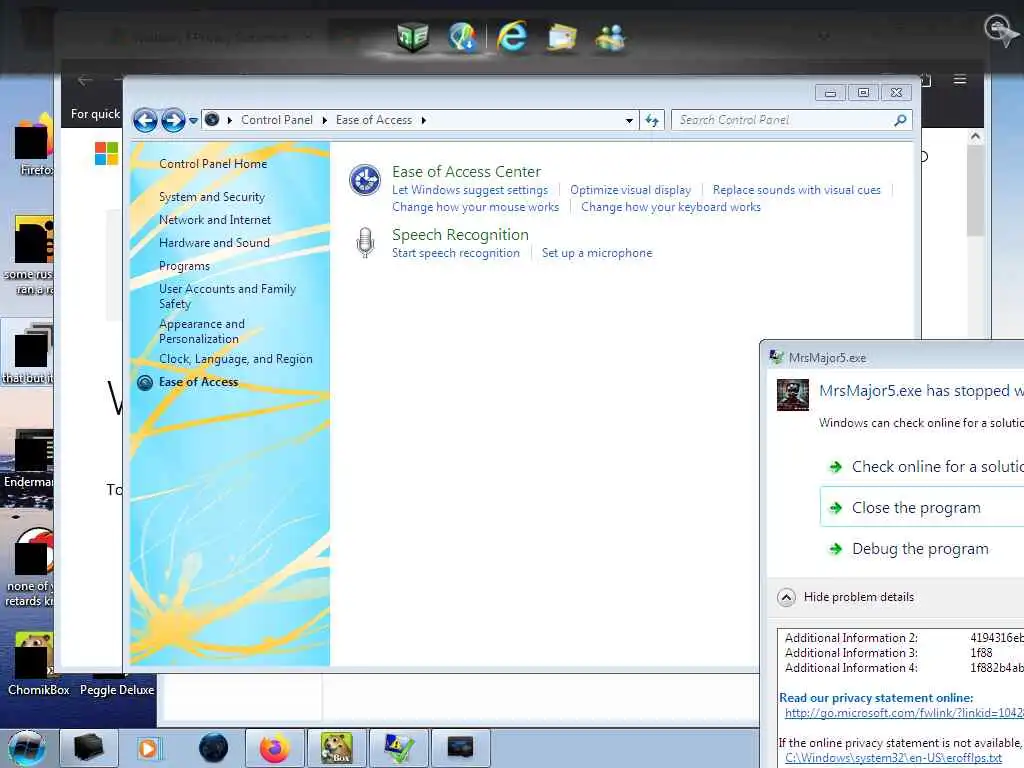Click the mail envelope icon in top dock

pos(561,37)
